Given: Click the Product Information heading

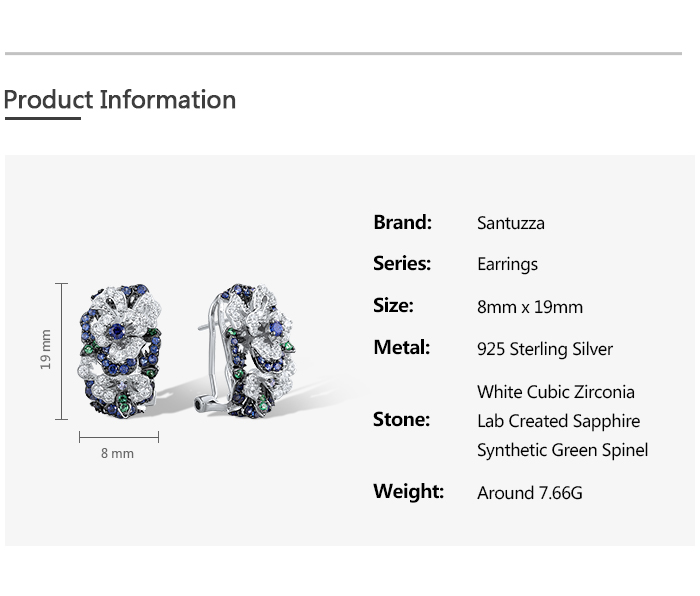Looking at the screenshot, I should pos(120,100).
